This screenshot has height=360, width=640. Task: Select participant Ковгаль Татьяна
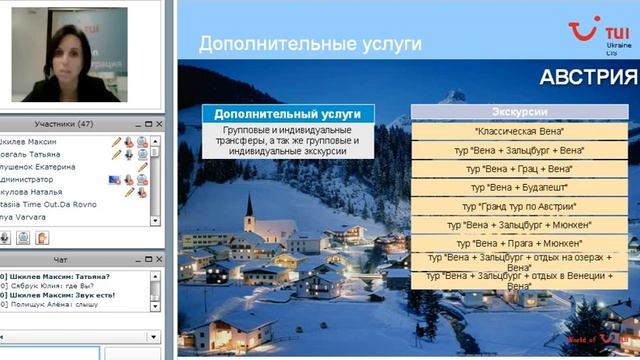30,155
